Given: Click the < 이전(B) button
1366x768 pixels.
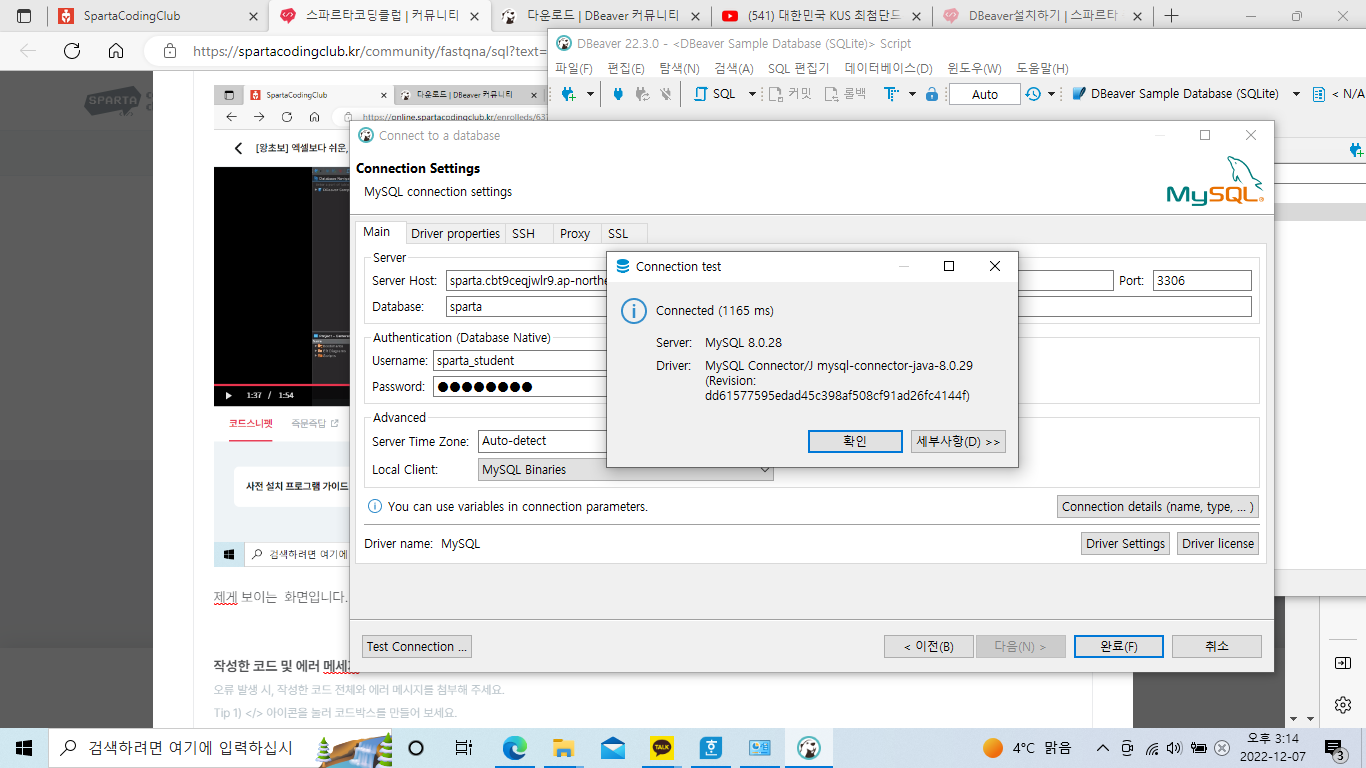Looking at the screenshot, I should (929, 647).
